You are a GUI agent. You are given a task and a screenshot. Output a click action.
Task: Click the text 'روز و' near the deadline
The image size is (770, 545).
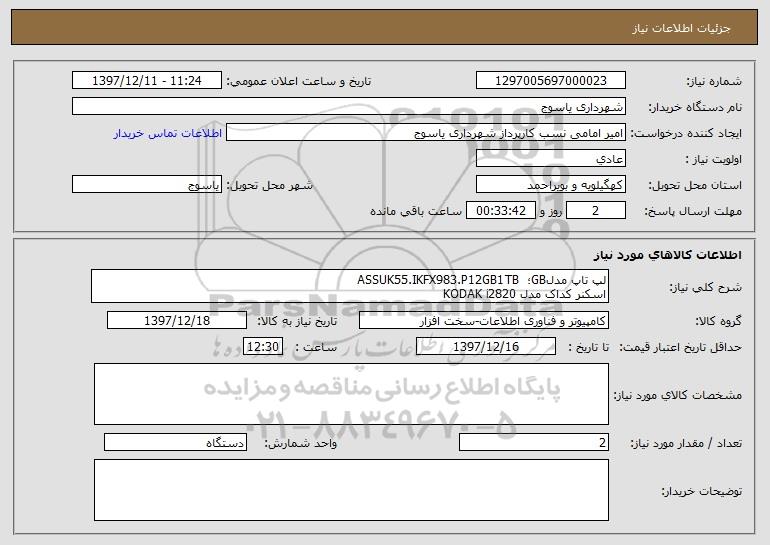point(550,211)
